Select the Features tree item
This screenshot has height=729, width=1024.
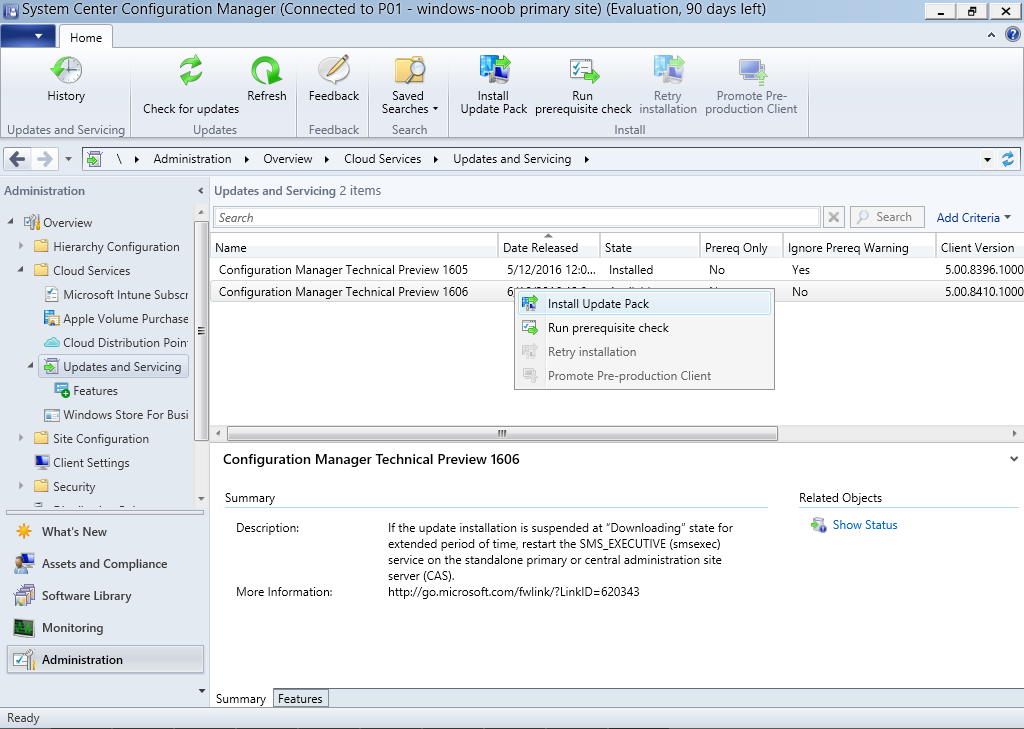click(x=86, y=391)
